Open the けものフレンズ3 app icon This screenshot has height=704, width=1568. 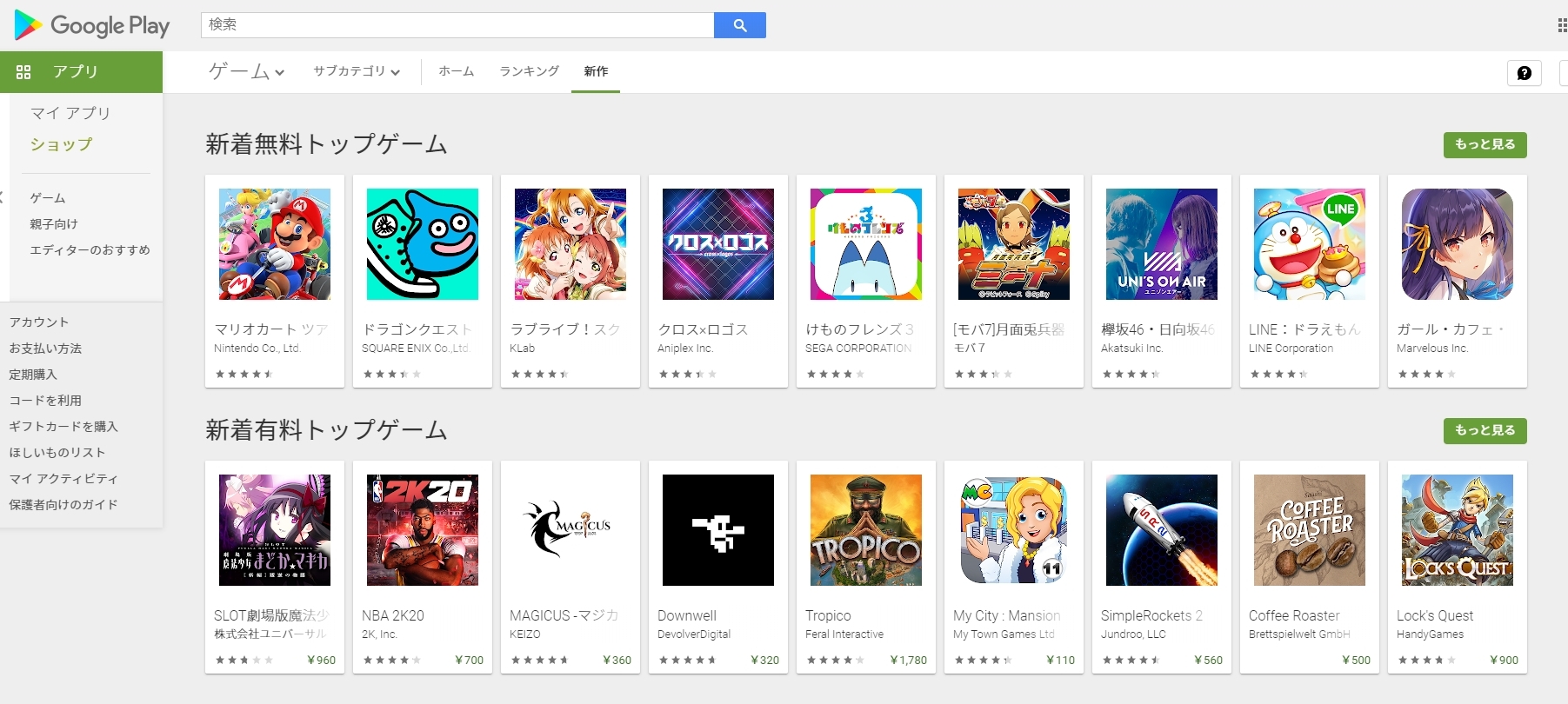tap(866, 244)
